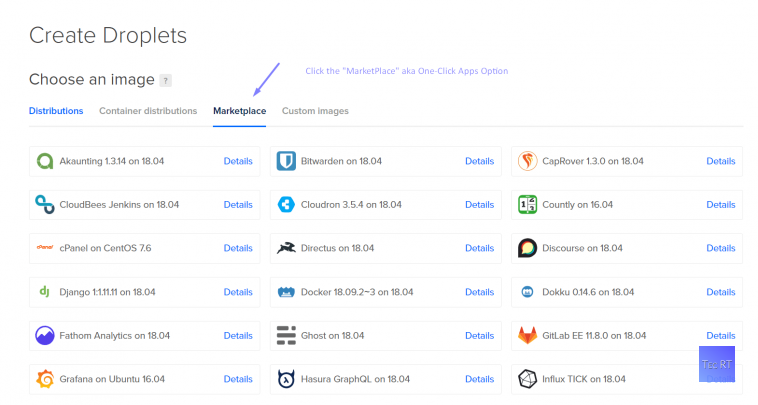This screenshot has height=405, width=758.
Task: Click the Discourse logo icon
Action: tap(527, 248)
